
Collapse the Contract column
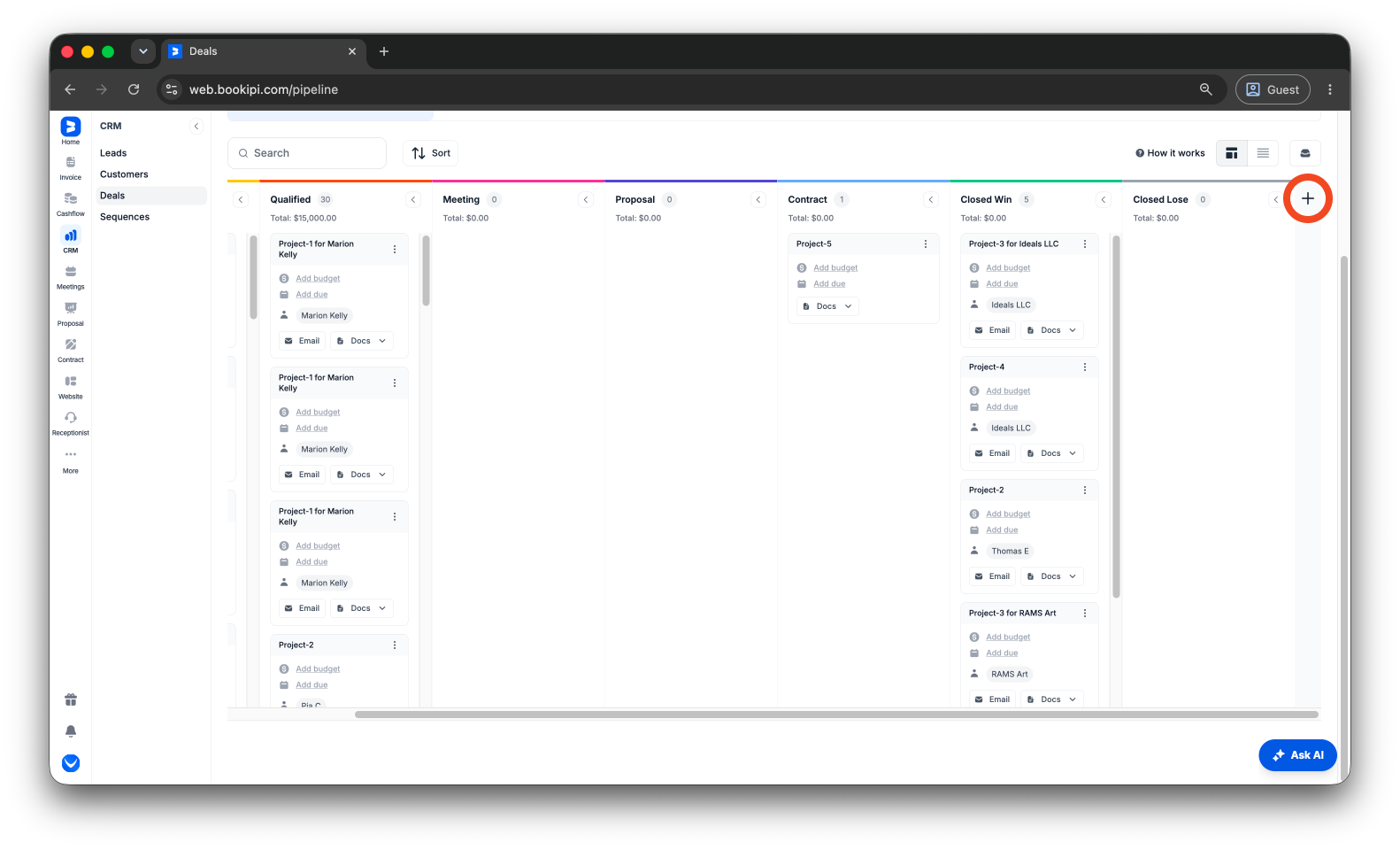tap(931, 200)
